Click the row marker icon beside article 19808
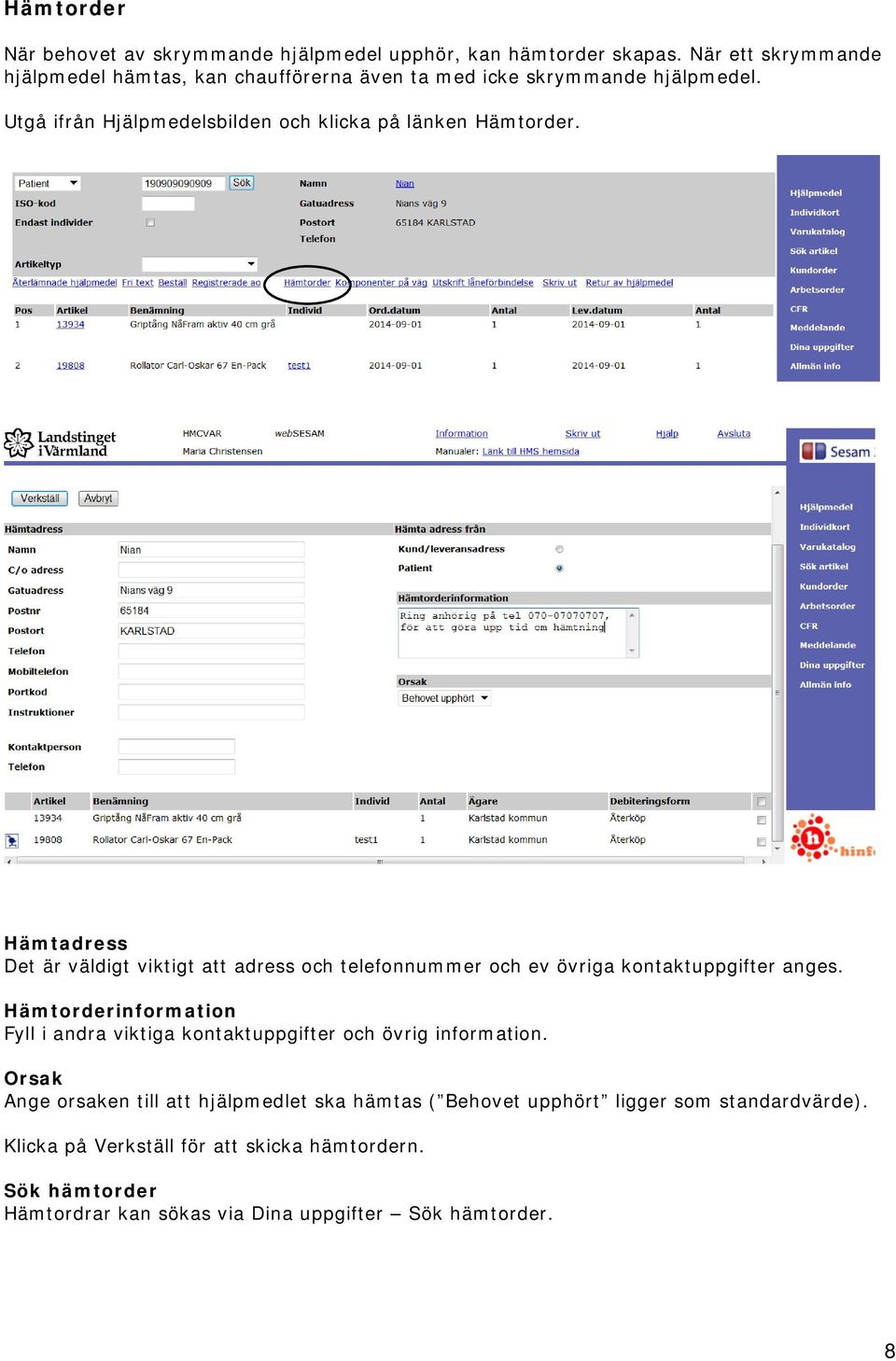896x1361 pixels. (x=12, y=841)
